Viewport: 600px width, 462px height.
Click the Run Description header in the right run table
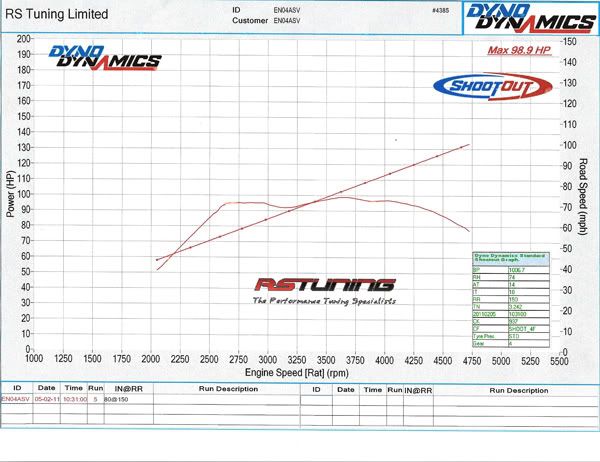click(x=518, y=390)
